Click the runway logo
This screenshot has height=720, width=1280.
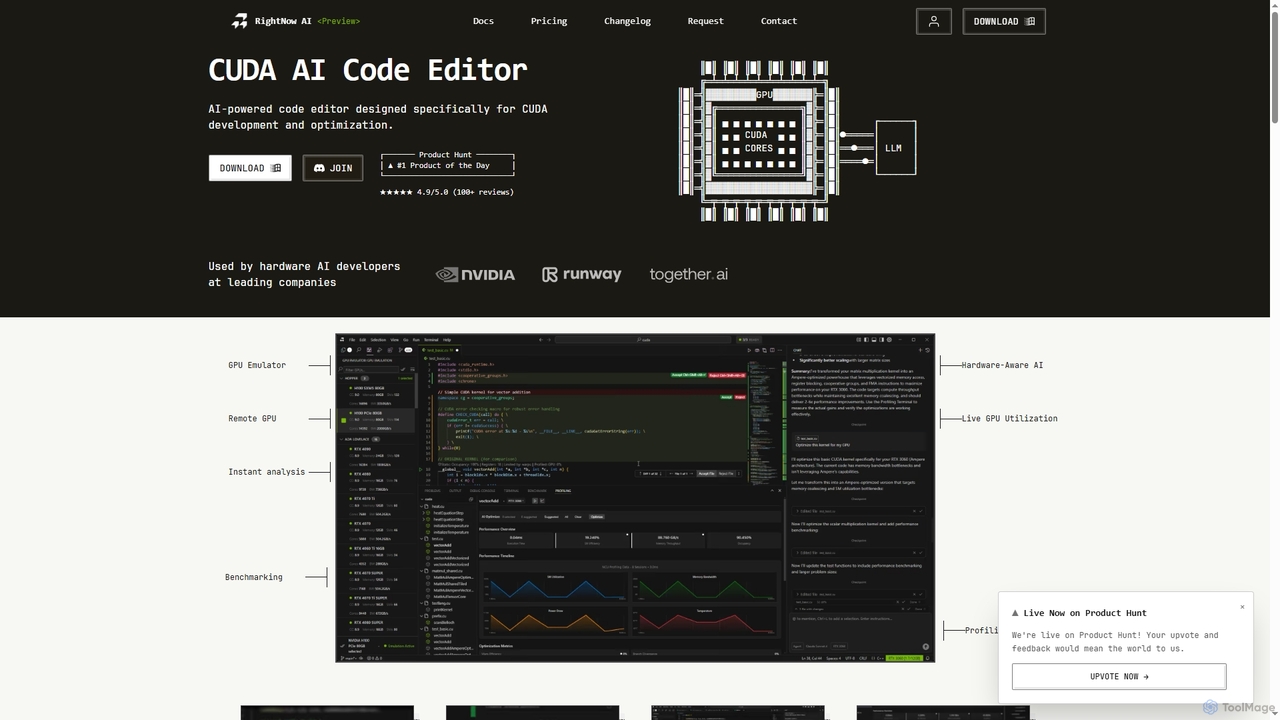[581, 274]
